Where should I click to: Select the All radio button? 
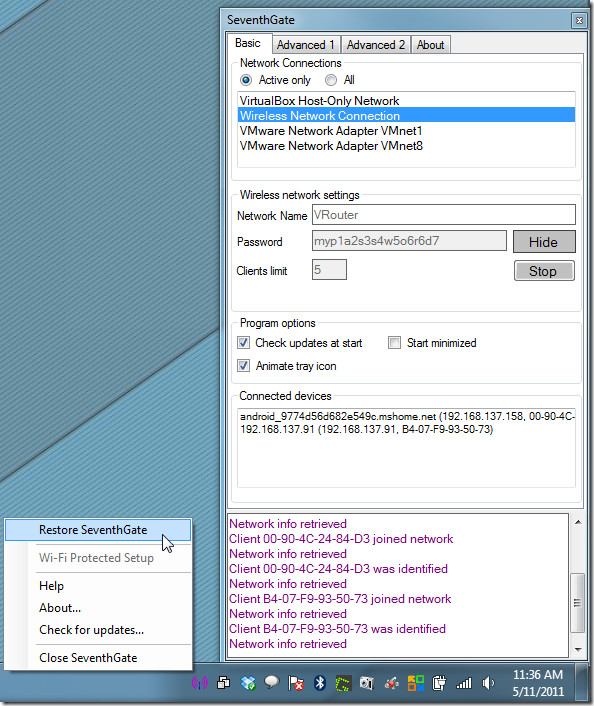pyautogui.click(x=331, y=80)
